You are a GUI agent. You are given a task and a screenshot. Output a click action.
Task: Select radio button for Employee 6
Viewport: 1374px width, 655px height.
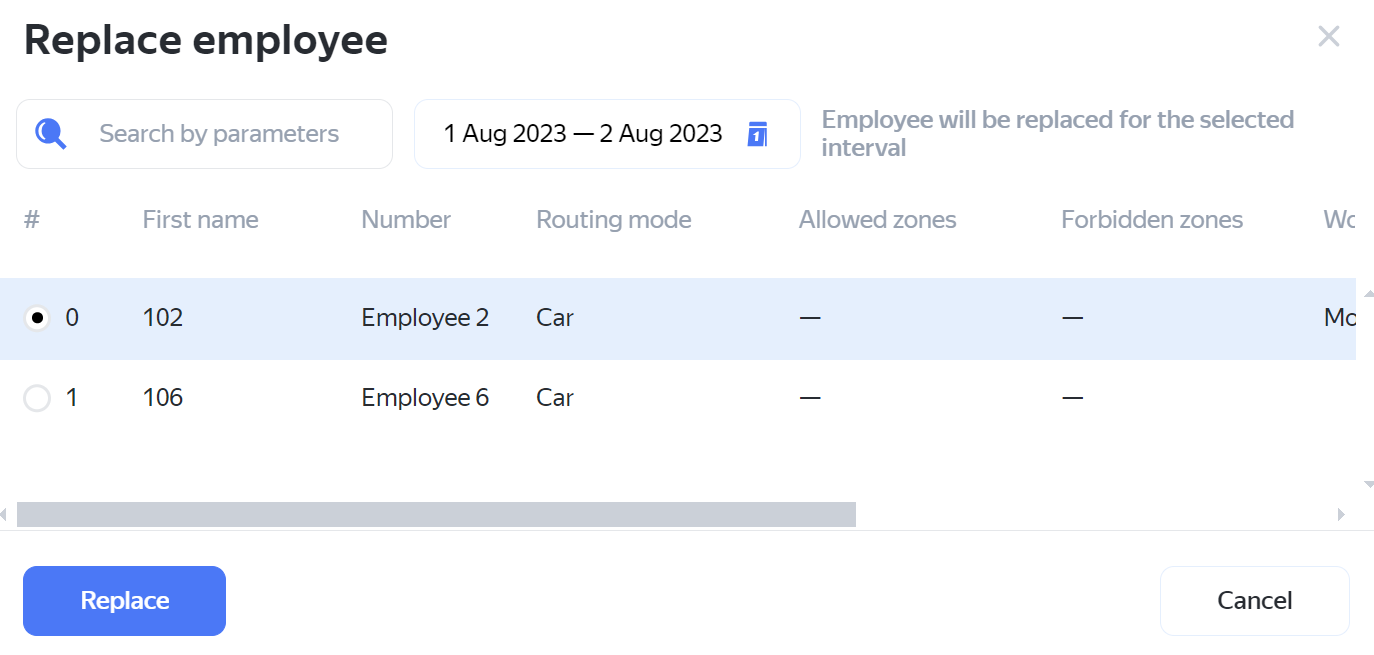tap(37, 398)
